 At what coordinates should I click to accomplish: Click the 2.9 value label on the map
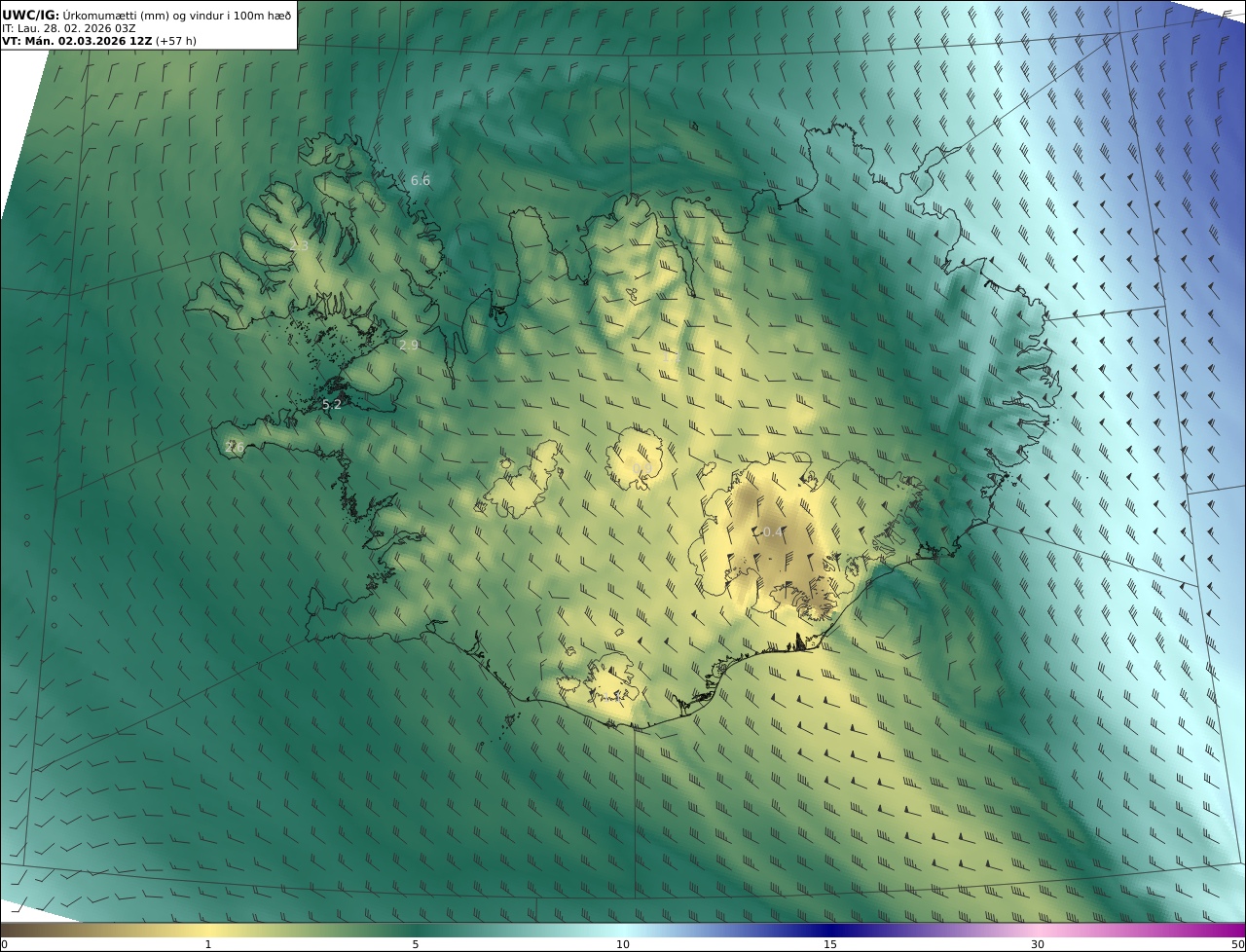[x=409, y=345]
